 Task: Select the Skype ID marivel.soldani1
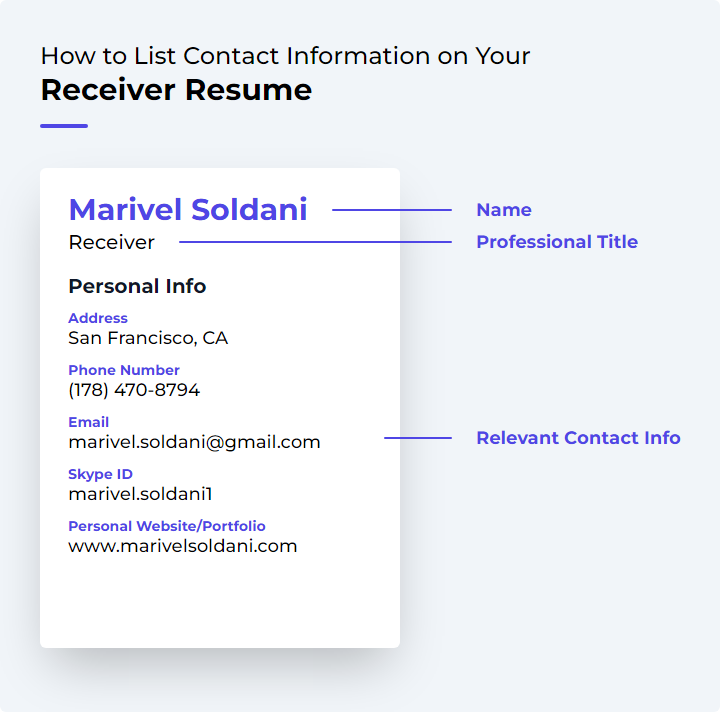pyautogui.click(x=141, y=494)
